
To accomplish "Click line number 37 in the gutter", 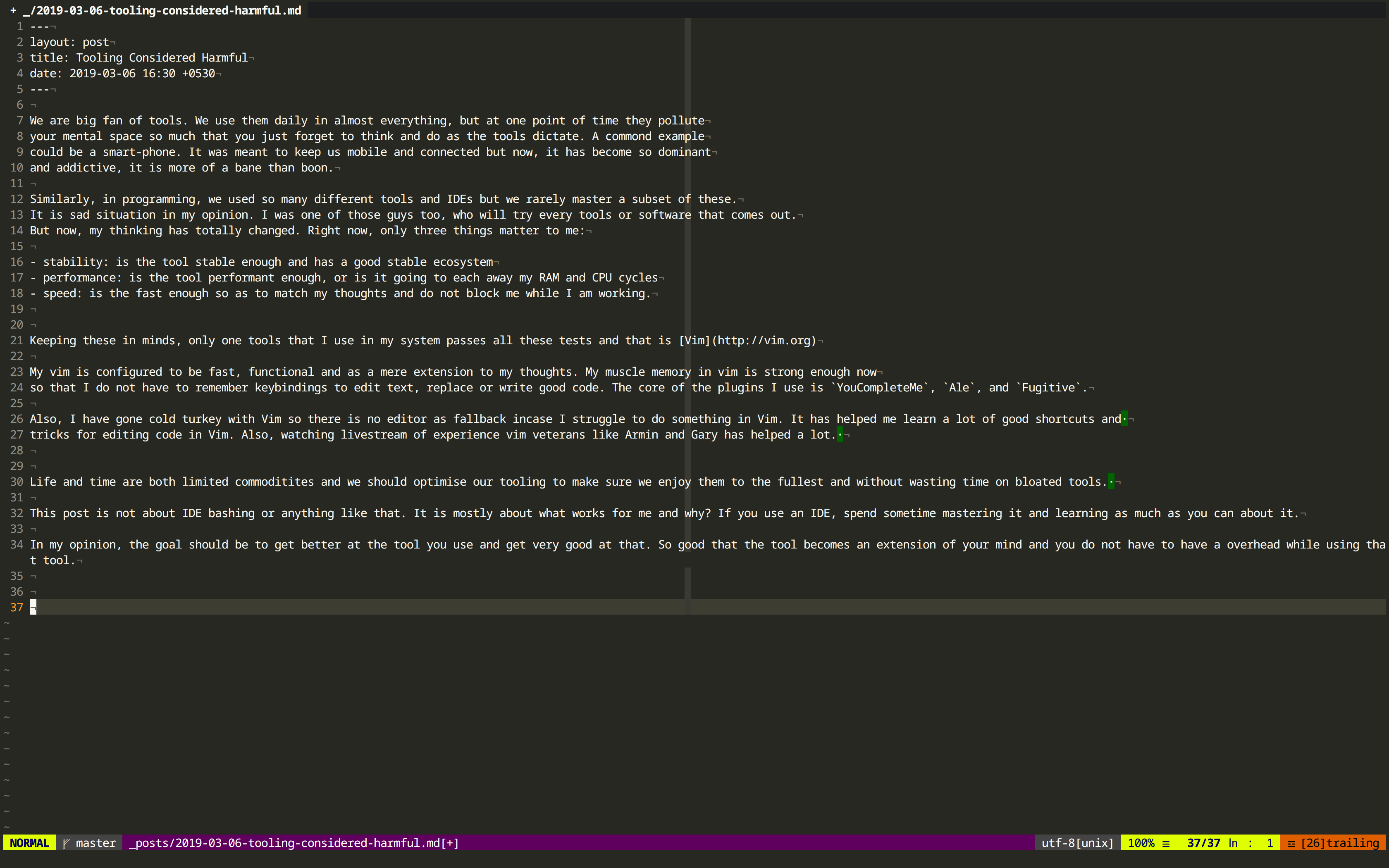I will [17, 607].
